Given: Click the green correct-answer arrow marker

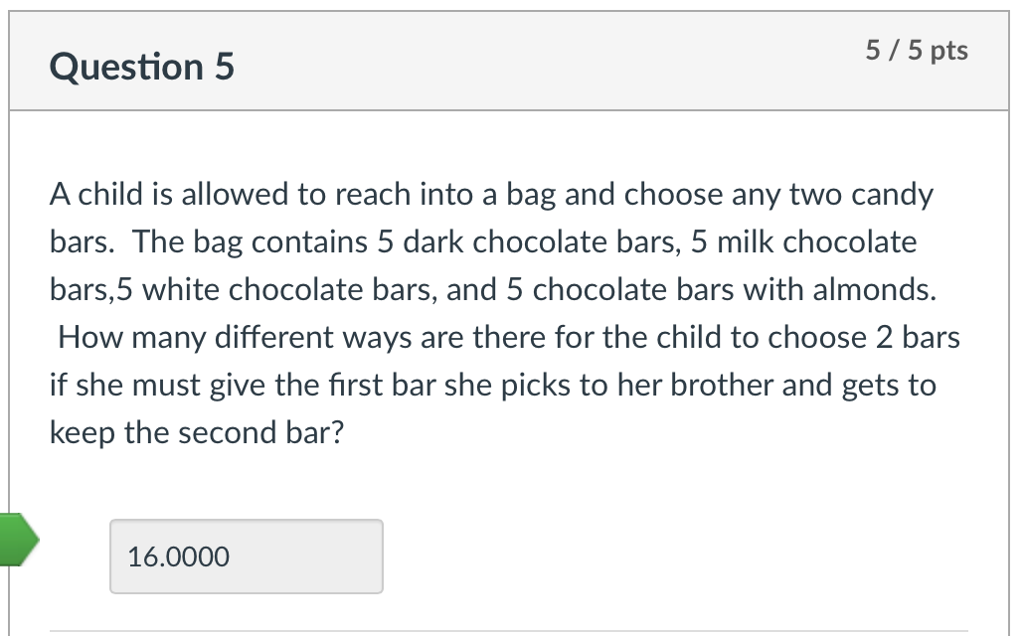Looking at the screenshot, I should (x=18, y=541).
